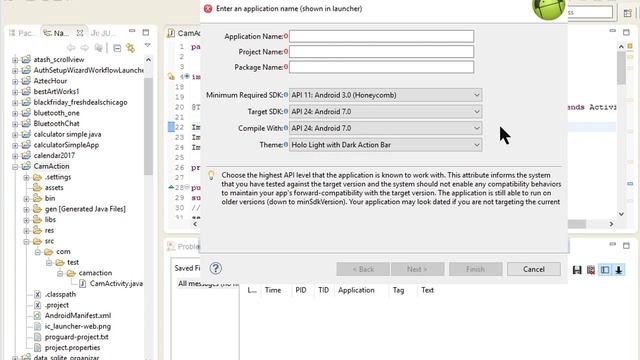Toggle the saved filters view in LogCat
This screenshot has width=640, height=360.
coord(605,270)
